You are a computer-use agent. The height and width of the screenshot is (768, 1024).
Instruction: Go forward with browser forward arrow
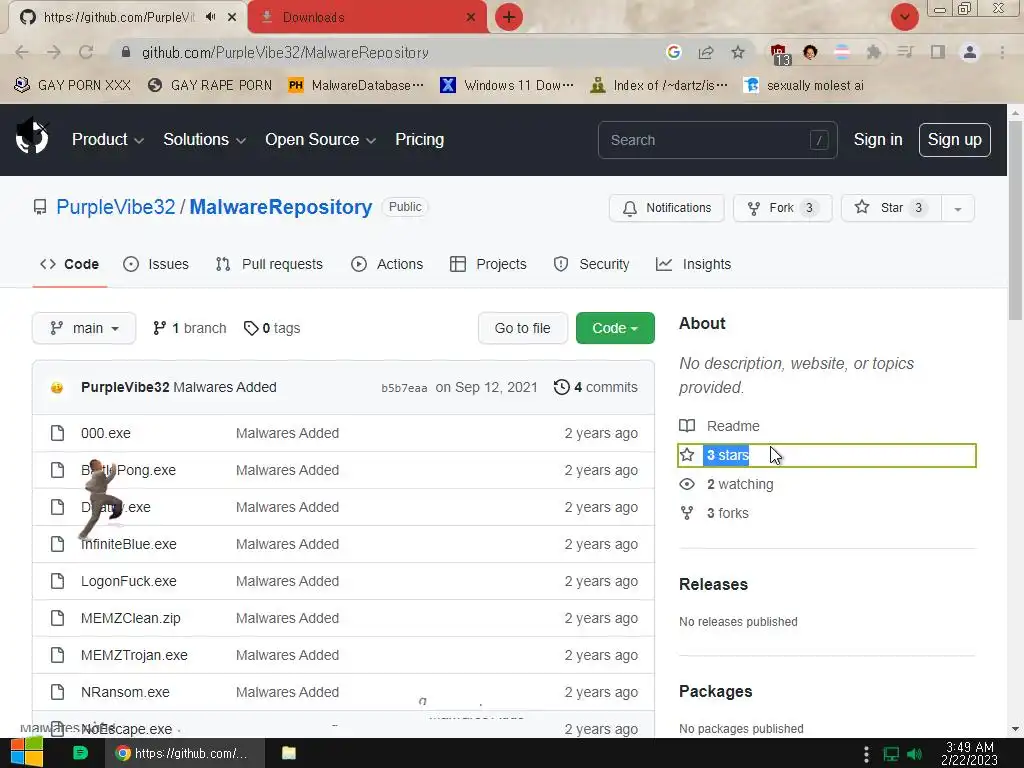pyautogui.click(x=54, y=52)
